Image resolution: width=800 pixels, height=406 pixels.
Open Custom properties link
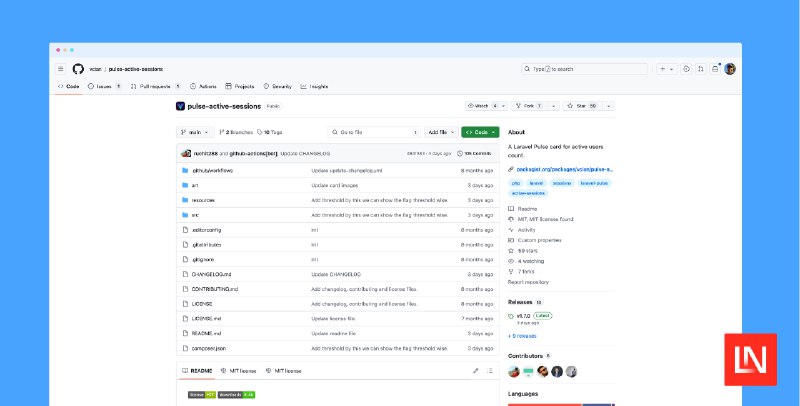coord(534,240)
